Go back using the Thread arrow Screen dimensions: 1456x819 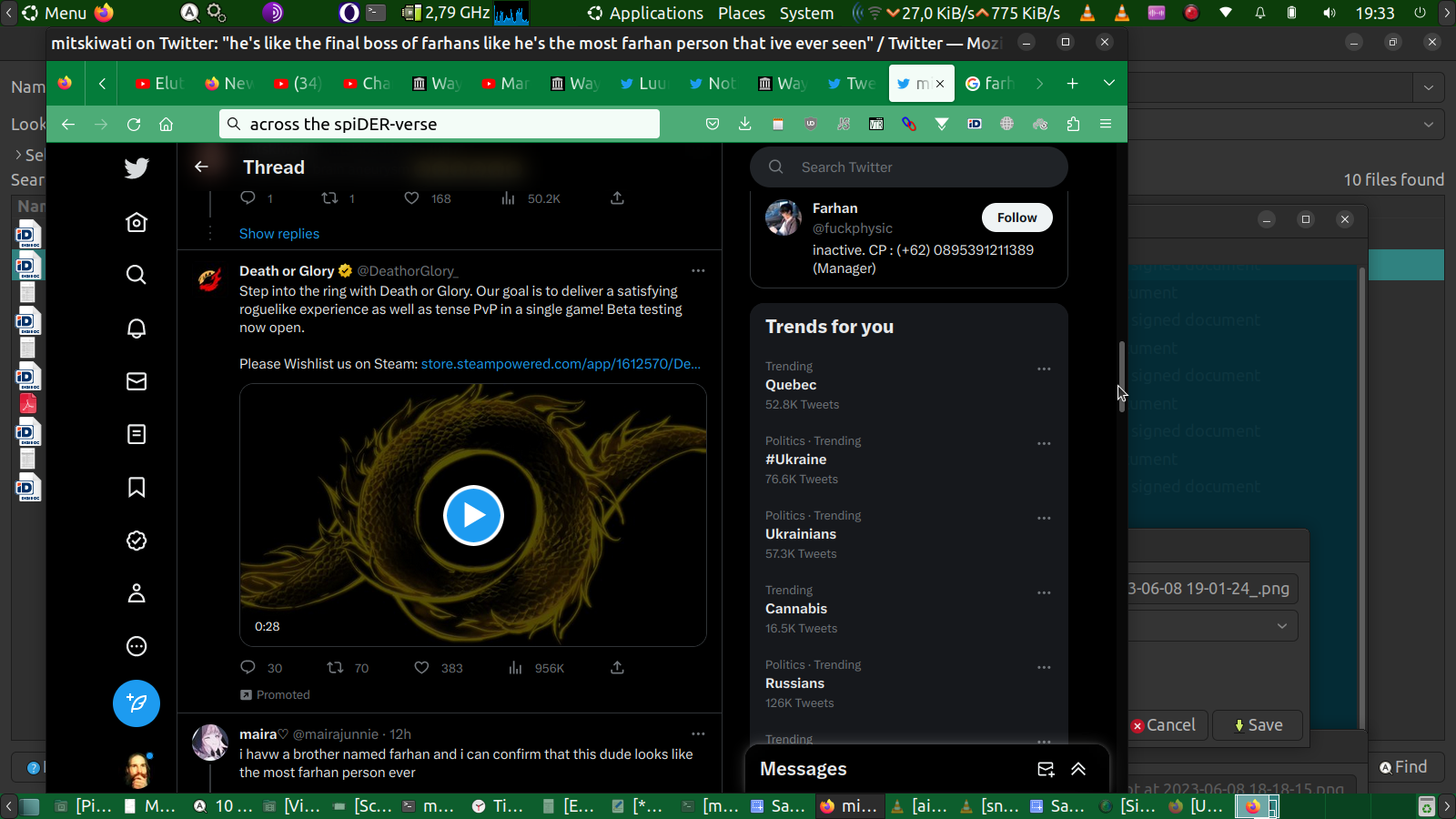point(201,167)
